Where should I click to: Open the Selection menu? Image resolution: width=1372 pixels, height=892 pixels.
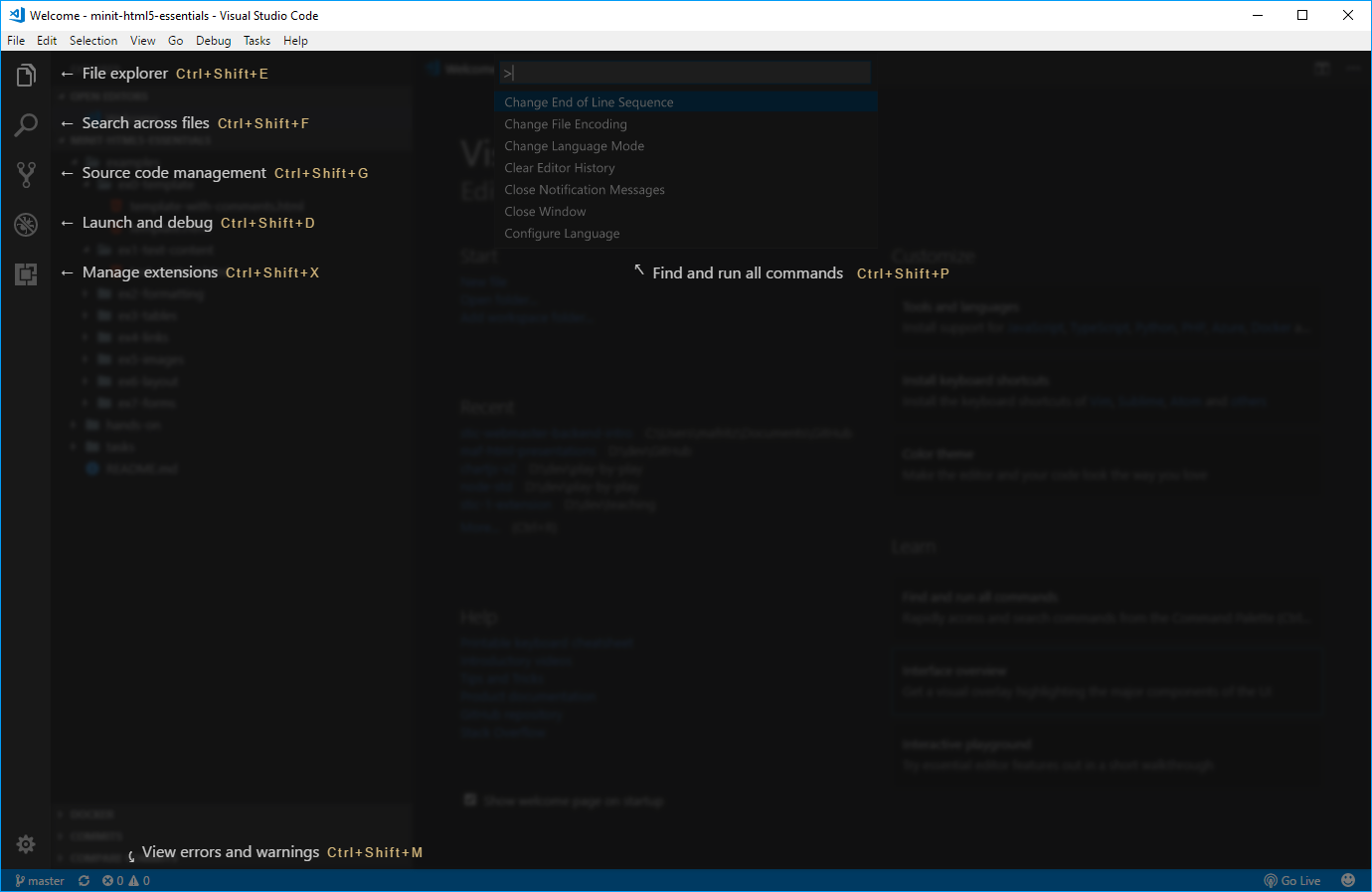point(93,41)
